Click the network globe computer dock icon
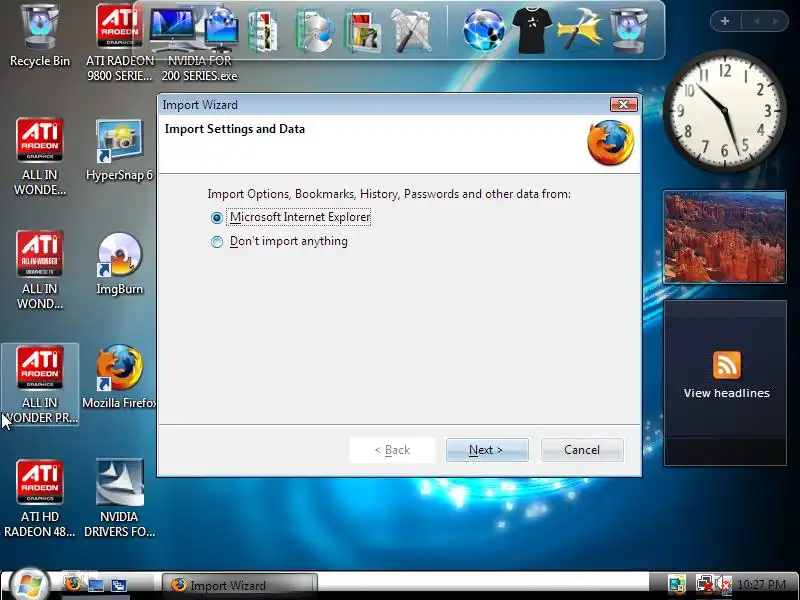 (221, 28)
